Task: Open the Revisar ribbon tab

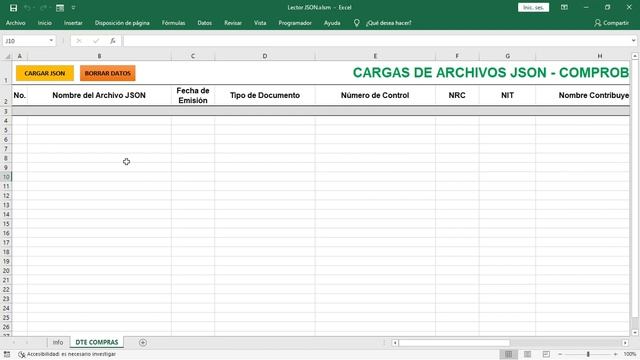Action: [x=233, y=23]
